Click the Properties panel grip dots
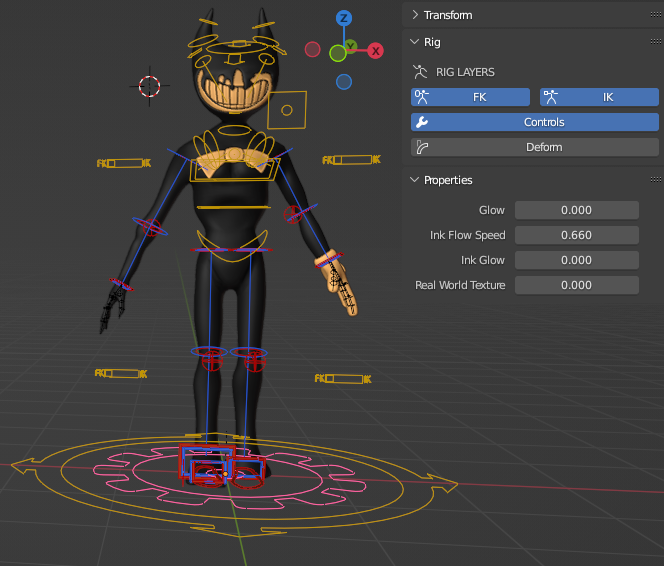This screenshot has height=566, width=664. pyautogui.click(x=656, y=179)
